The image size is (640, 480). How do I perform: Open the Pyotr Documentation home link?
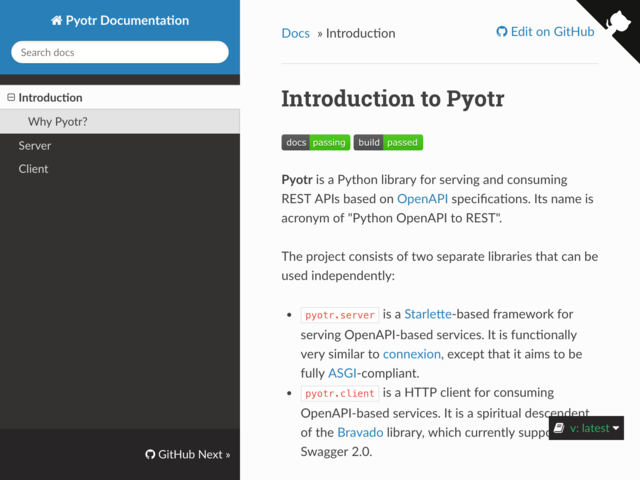pos(120,20)
